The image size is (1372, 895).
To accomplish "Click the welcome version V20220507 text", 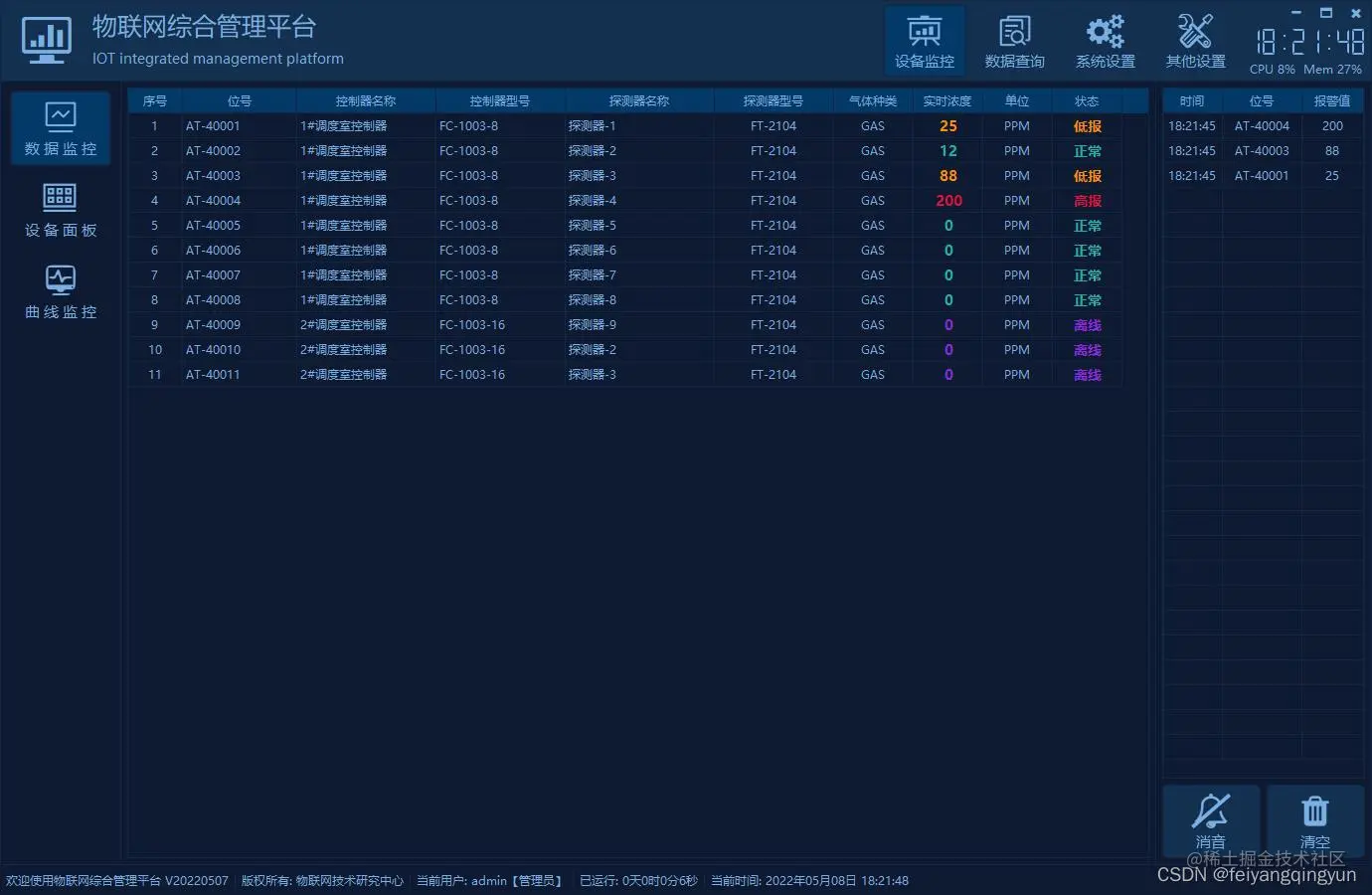I will tap(117, 881).
